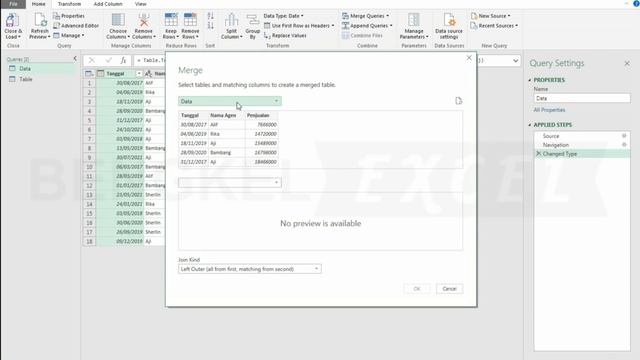This screenshot has width=640, height=360.
Task: Open Merge Queries dropdown
Action: (x=366, y=16)
